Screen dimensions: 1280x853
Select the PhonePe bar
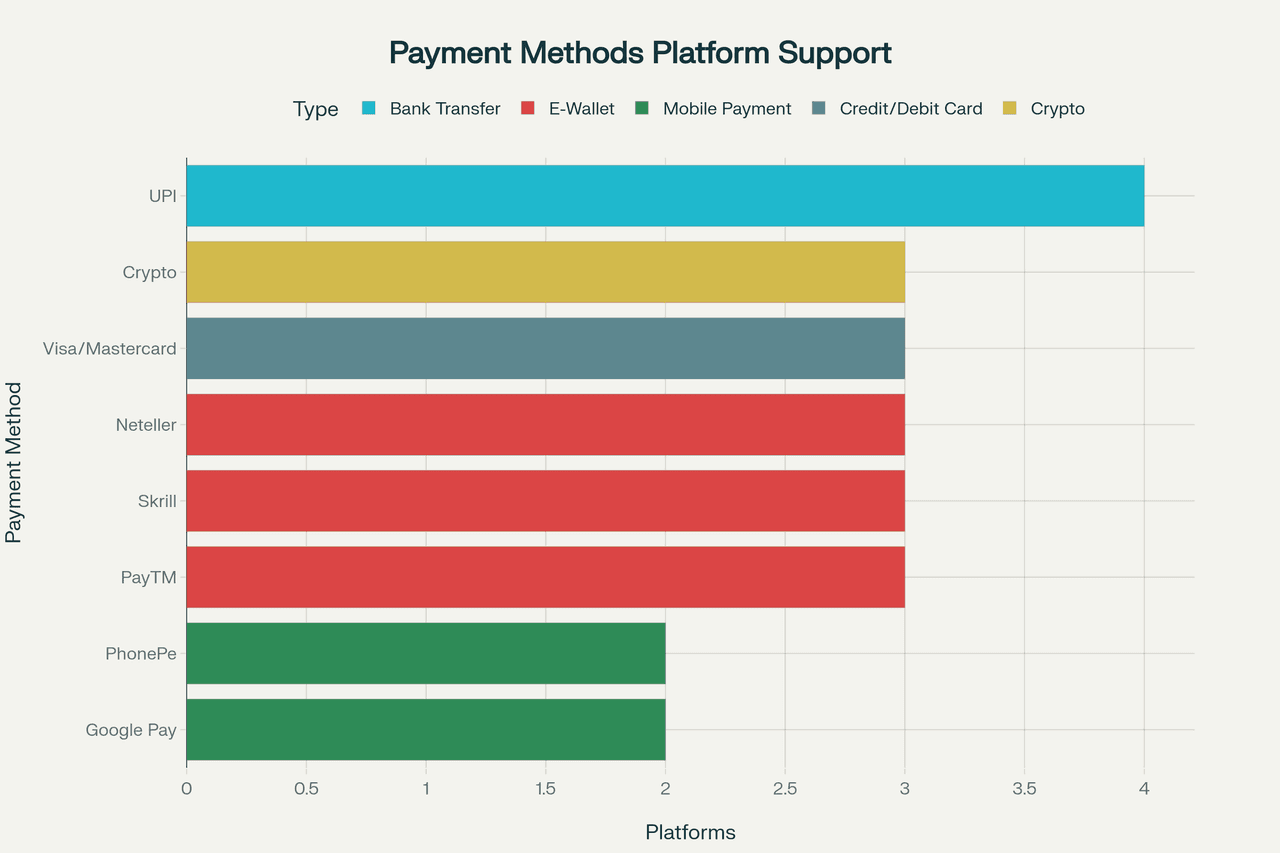point(425,653)
